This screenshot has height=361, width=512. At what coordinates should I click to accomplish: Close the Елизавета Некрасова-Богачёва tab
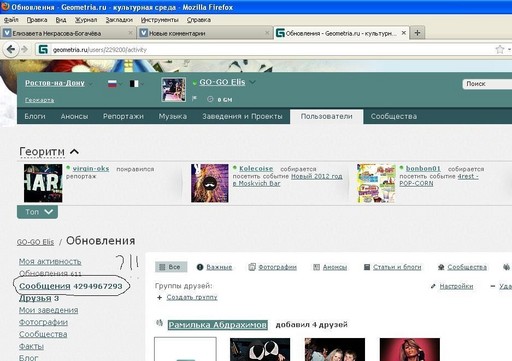pyautogui.click(x=130, y=33)
